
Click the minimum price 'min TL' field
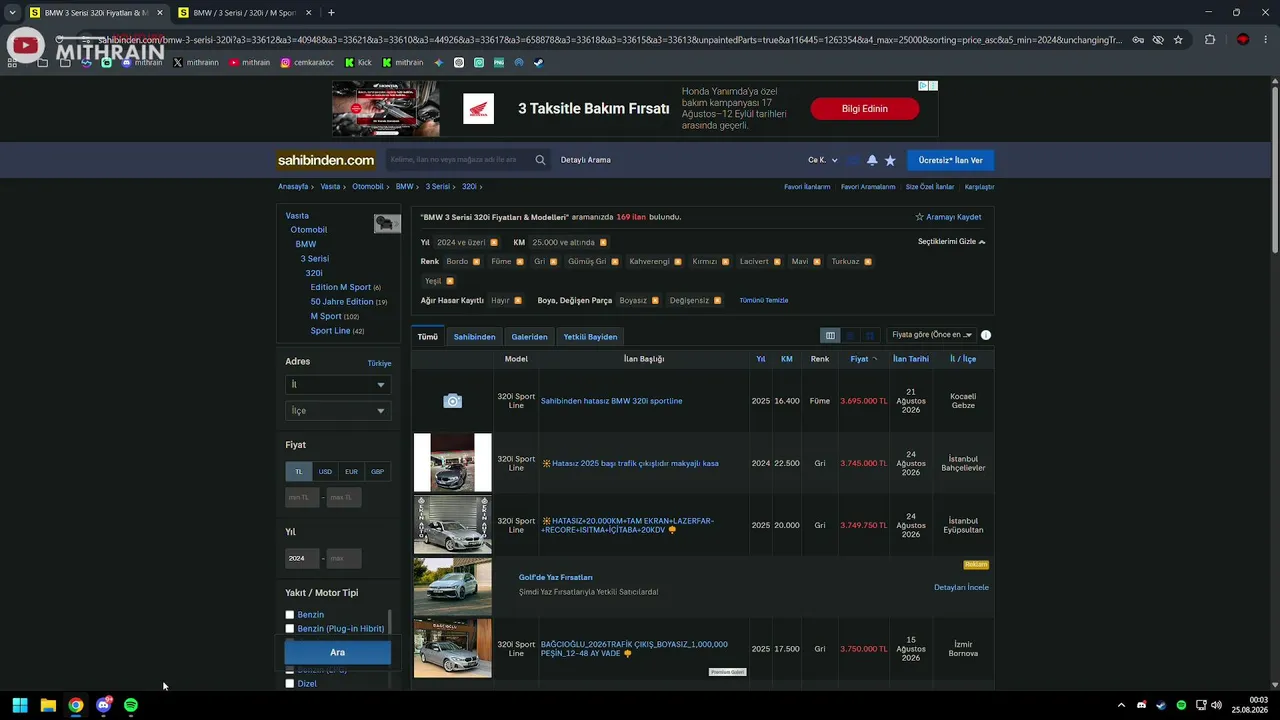(302, 497)
